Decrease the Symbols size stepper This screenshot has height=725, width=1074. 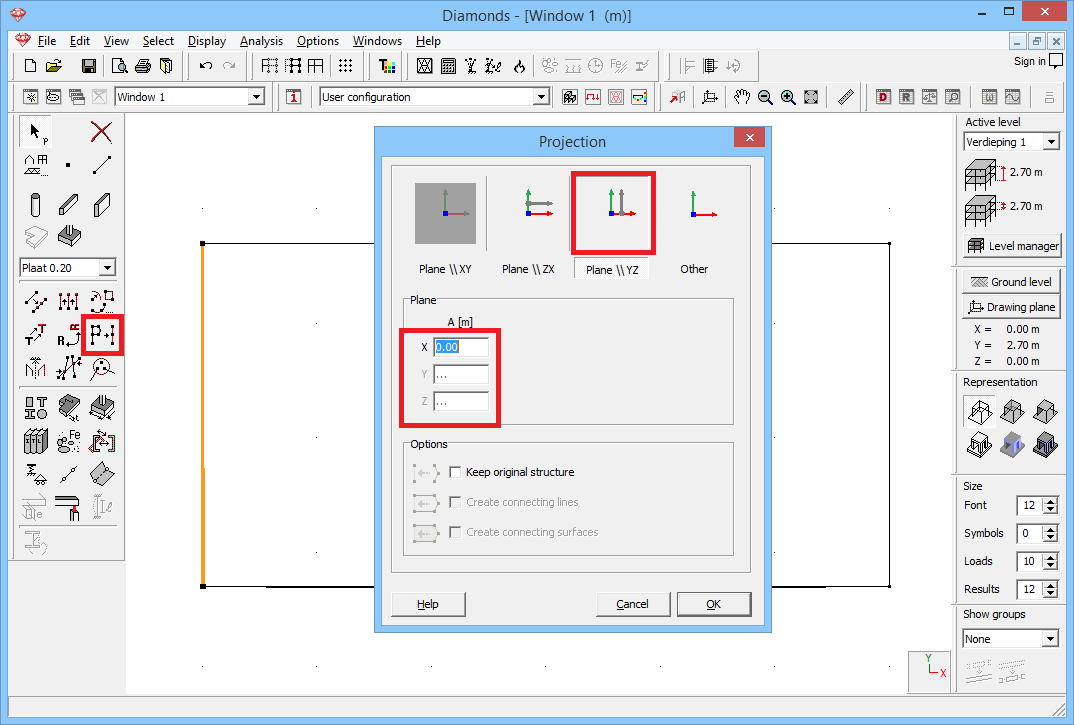1051,538
